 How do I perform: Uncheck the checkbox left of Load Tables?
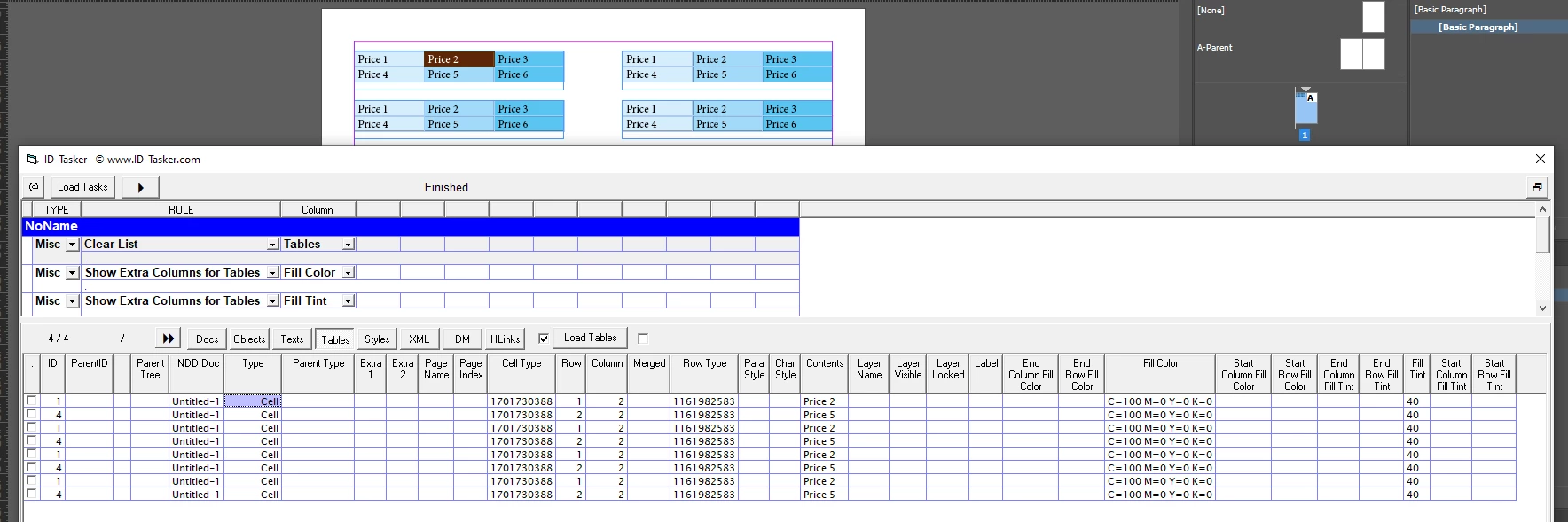click(544, 338)
